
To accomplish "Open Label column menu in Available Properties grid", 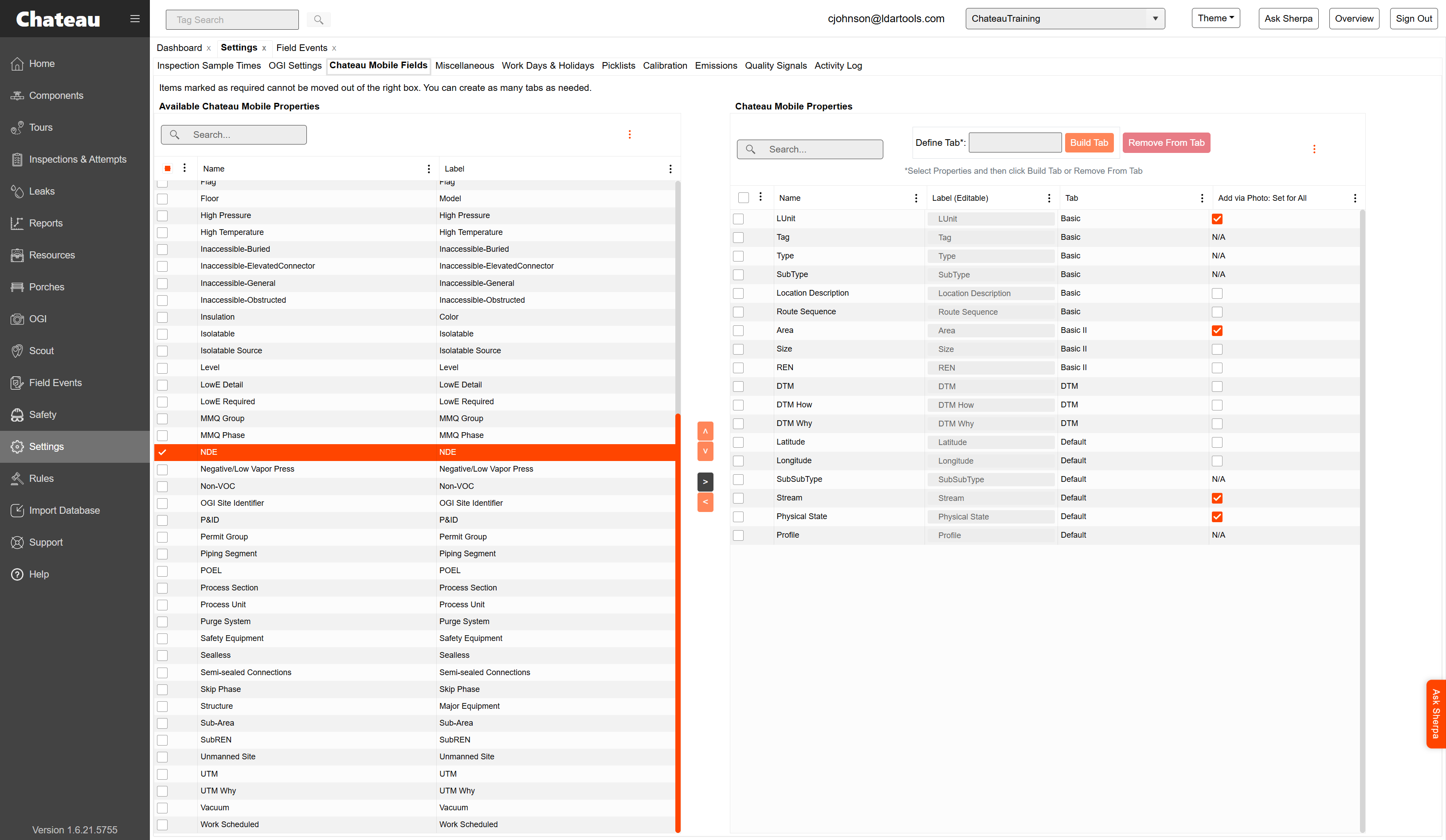I will (670, 169).
